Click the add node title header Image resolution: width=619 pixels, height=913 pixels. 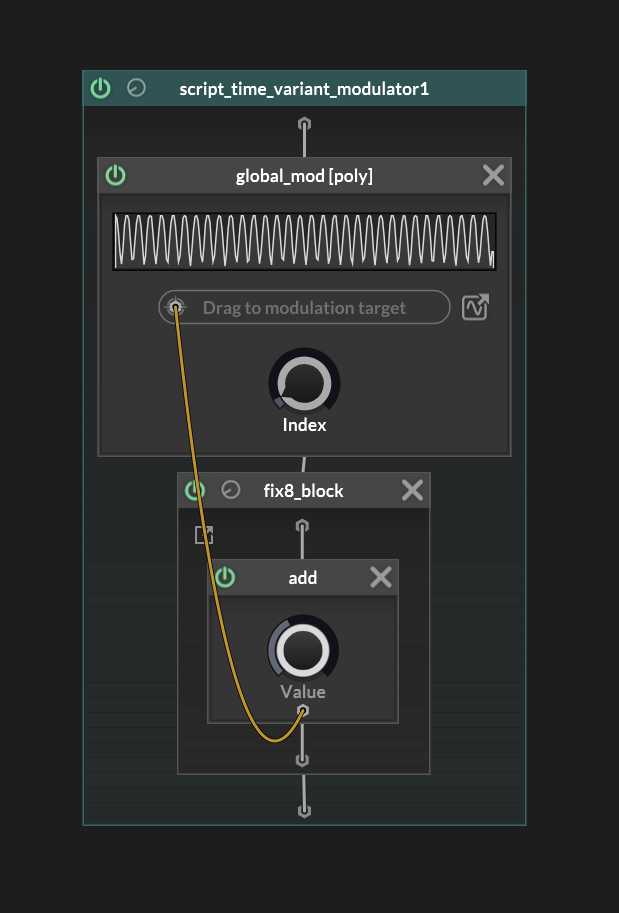(x=302, y=577)
